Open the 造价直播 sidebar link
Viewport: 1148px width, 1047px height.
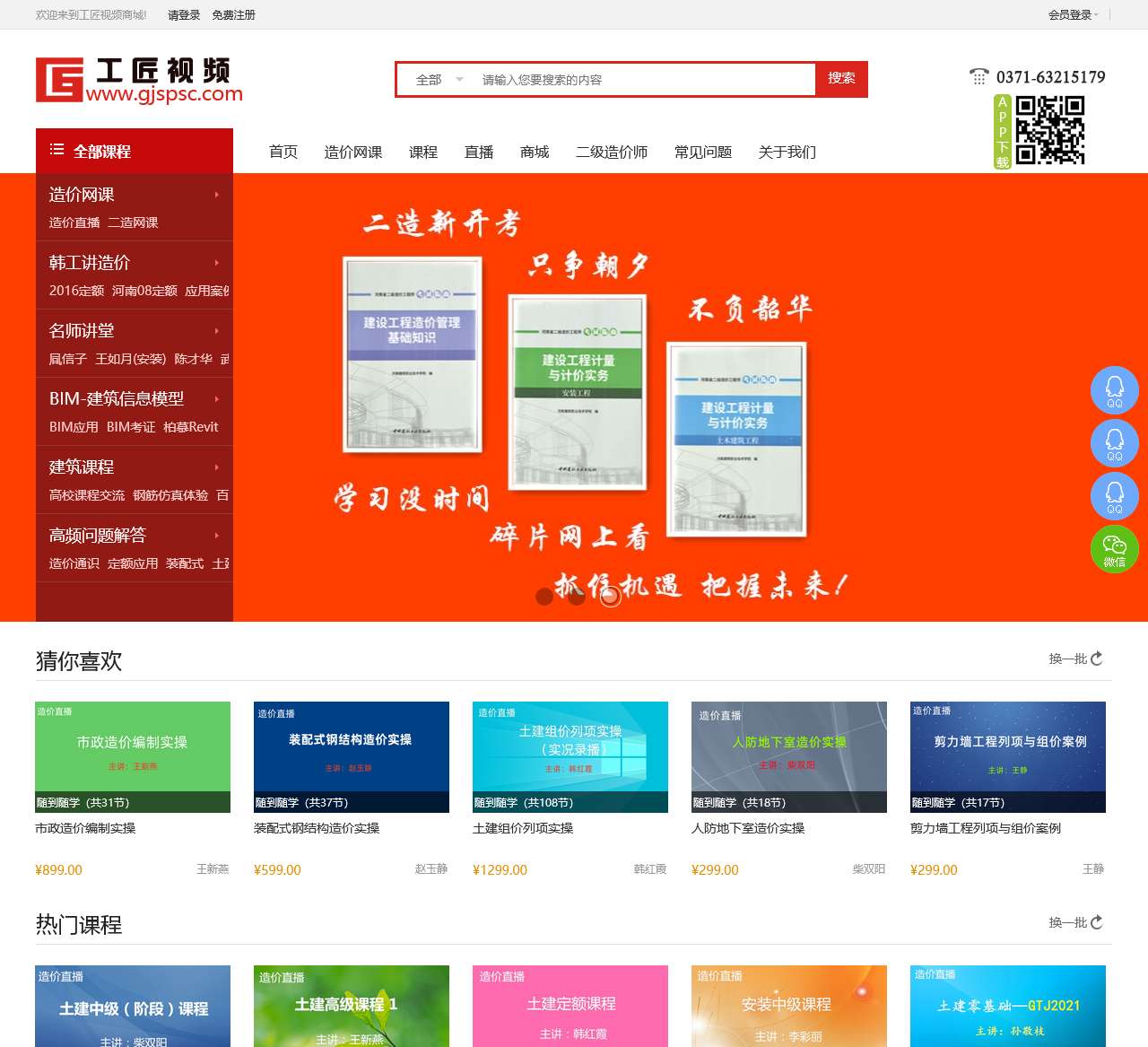(74, 222)
